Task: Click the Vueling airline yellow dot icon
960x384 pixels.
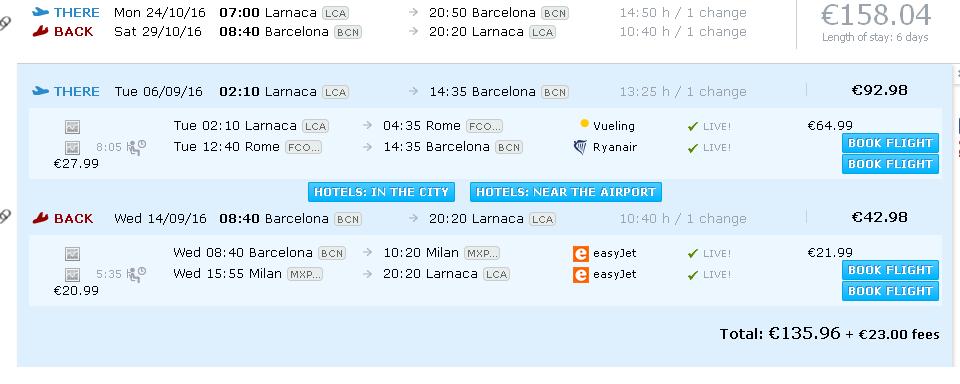Action: click(x=584, y=124)
